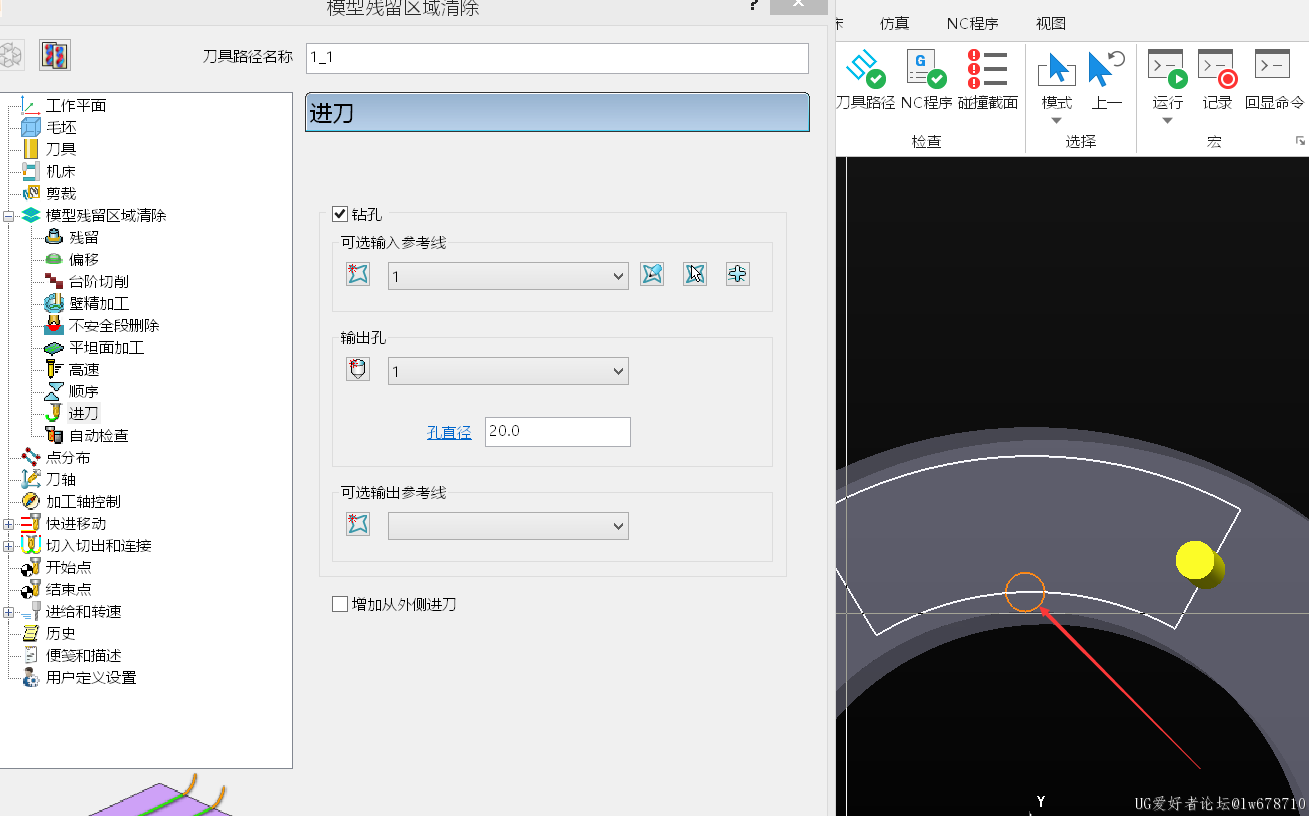Open 台阶切削 step cutting icon
Screen dimensions: 1309x816
pos(54,281)
